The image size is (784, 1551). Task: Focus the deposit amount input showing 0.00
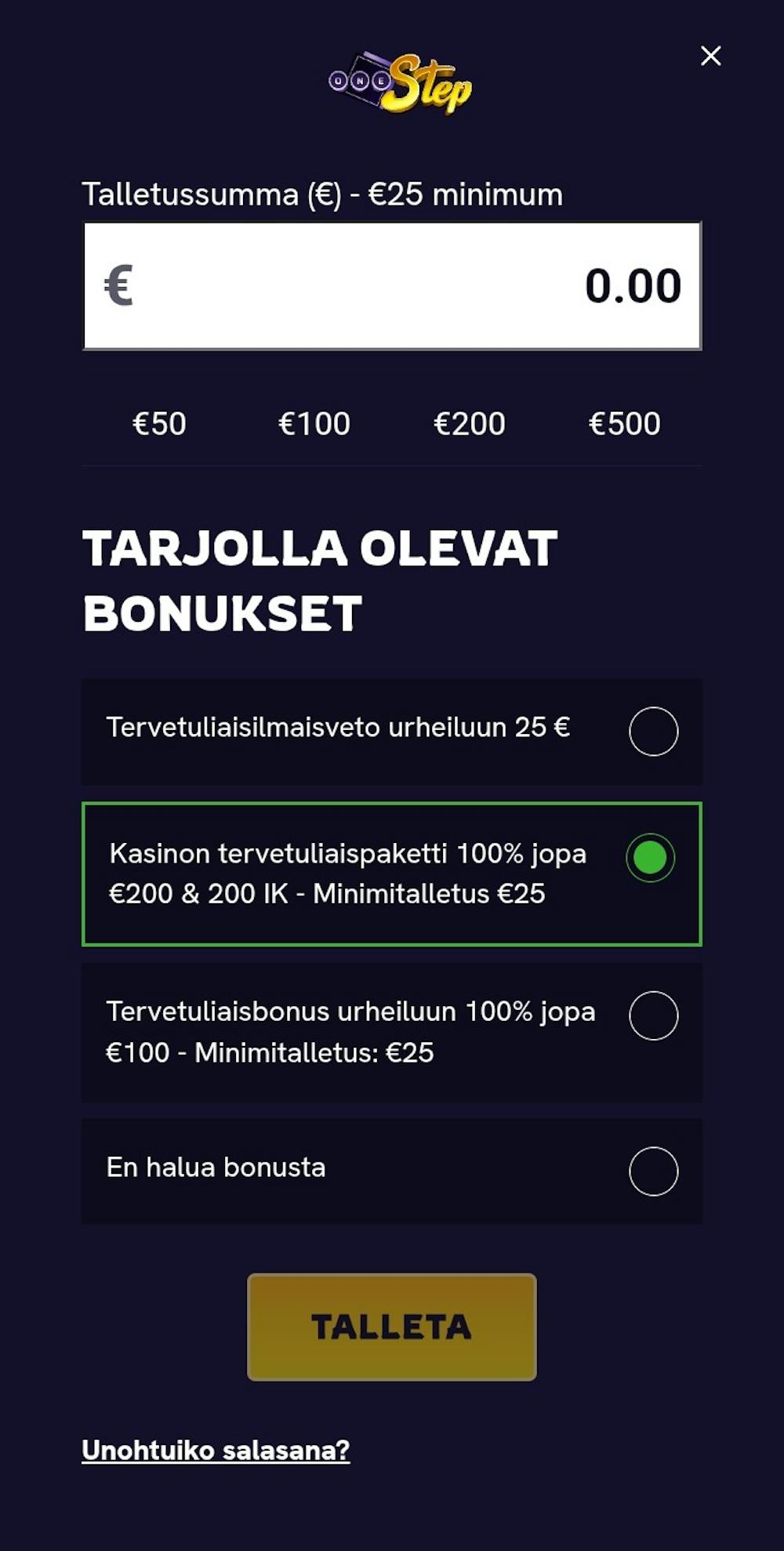point(392,286)
